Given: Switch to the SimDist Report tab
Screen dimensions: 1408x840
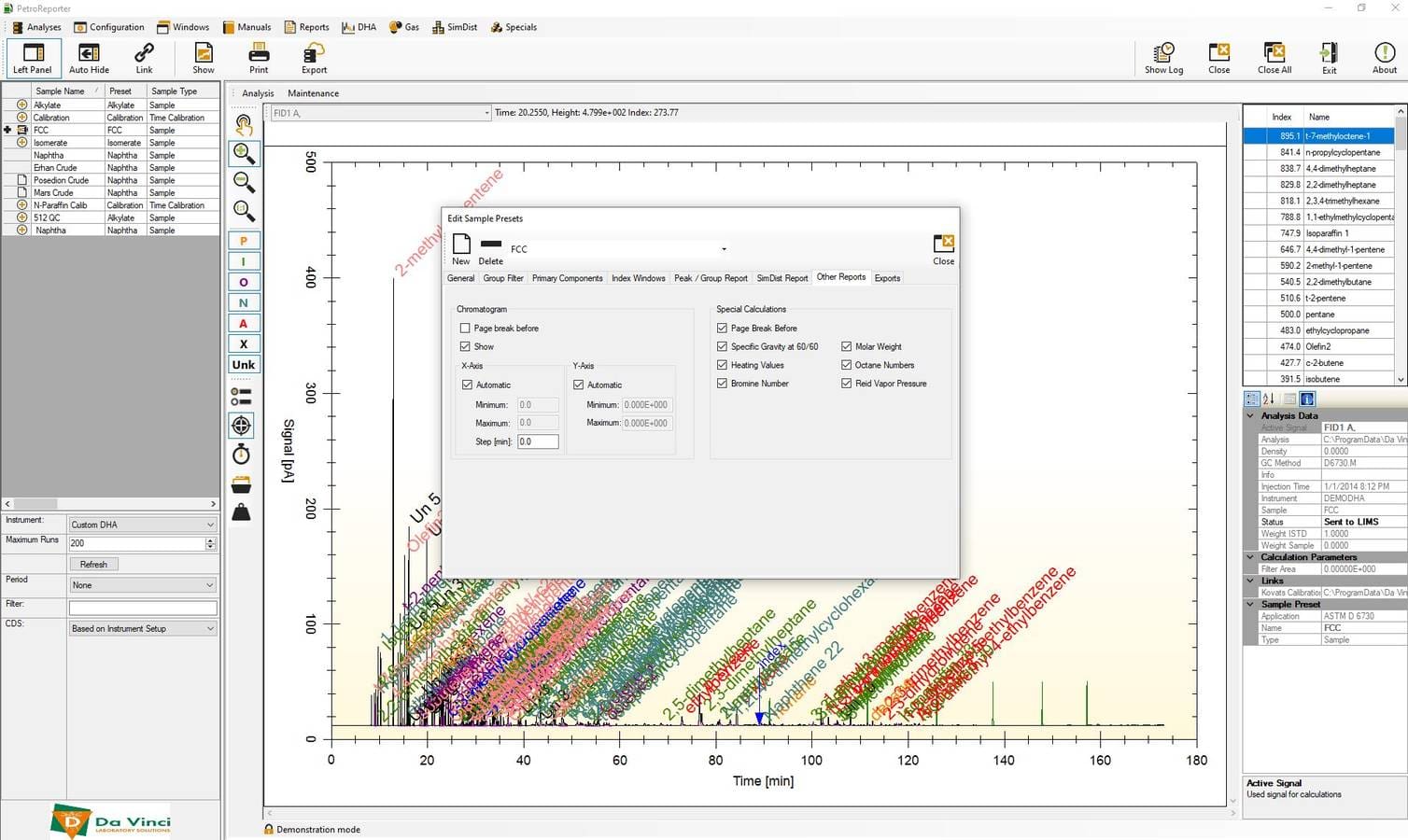Looking at the screenshot, I should point(781,278).
